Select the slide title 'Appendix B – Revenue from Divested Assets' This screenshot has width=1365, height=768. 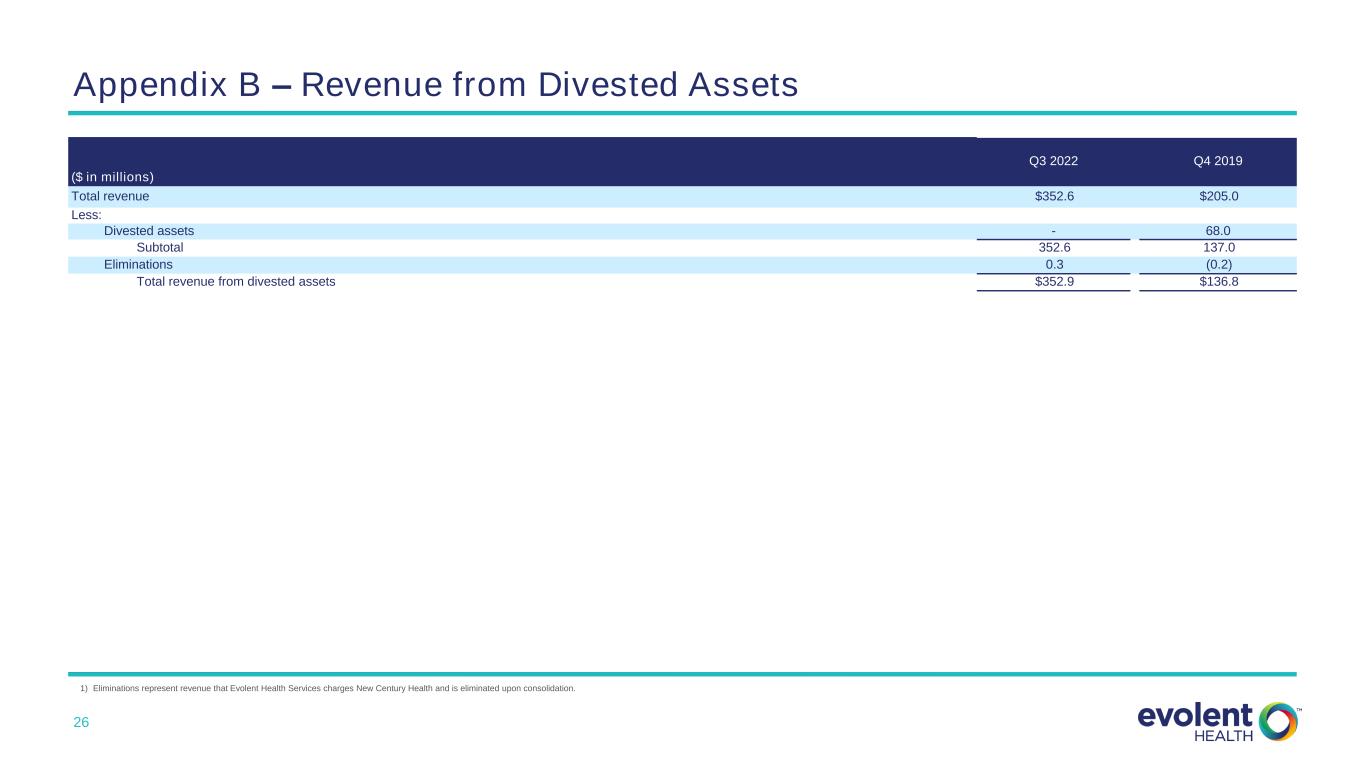436,87
